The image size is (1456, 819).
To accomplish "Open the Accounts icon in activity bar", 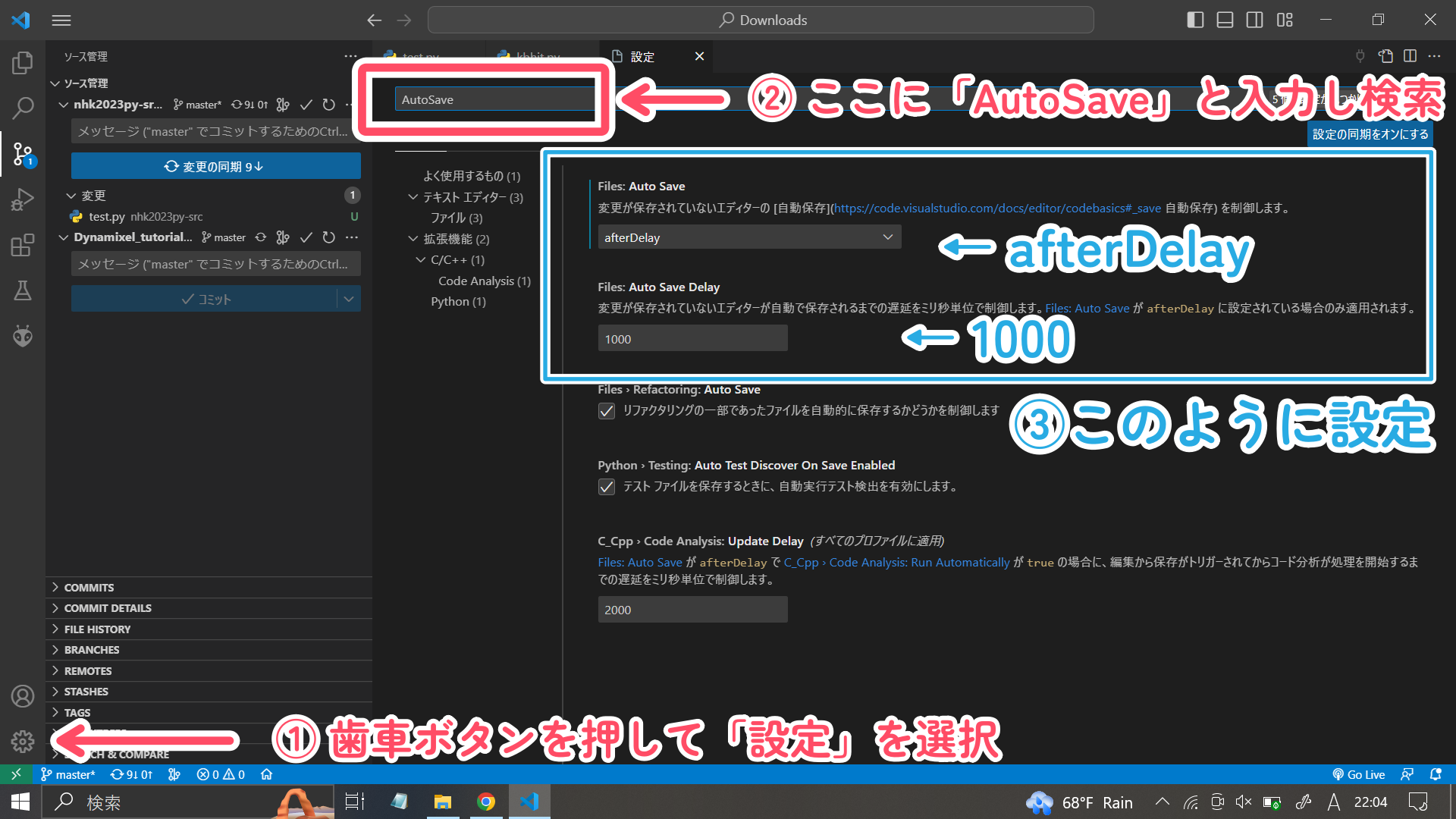I will (x=23, y=695).
